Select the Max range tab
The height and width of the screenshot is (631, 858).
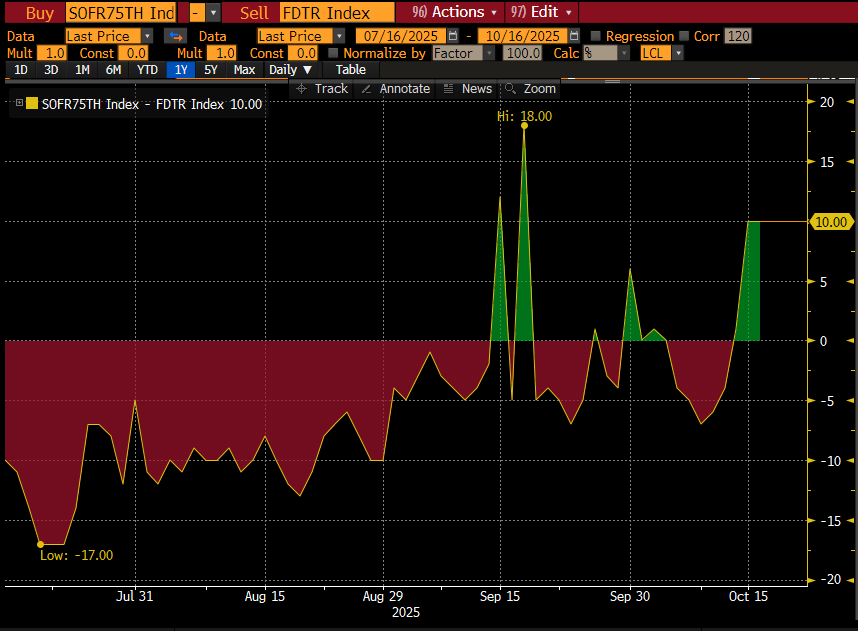(244, 70)
